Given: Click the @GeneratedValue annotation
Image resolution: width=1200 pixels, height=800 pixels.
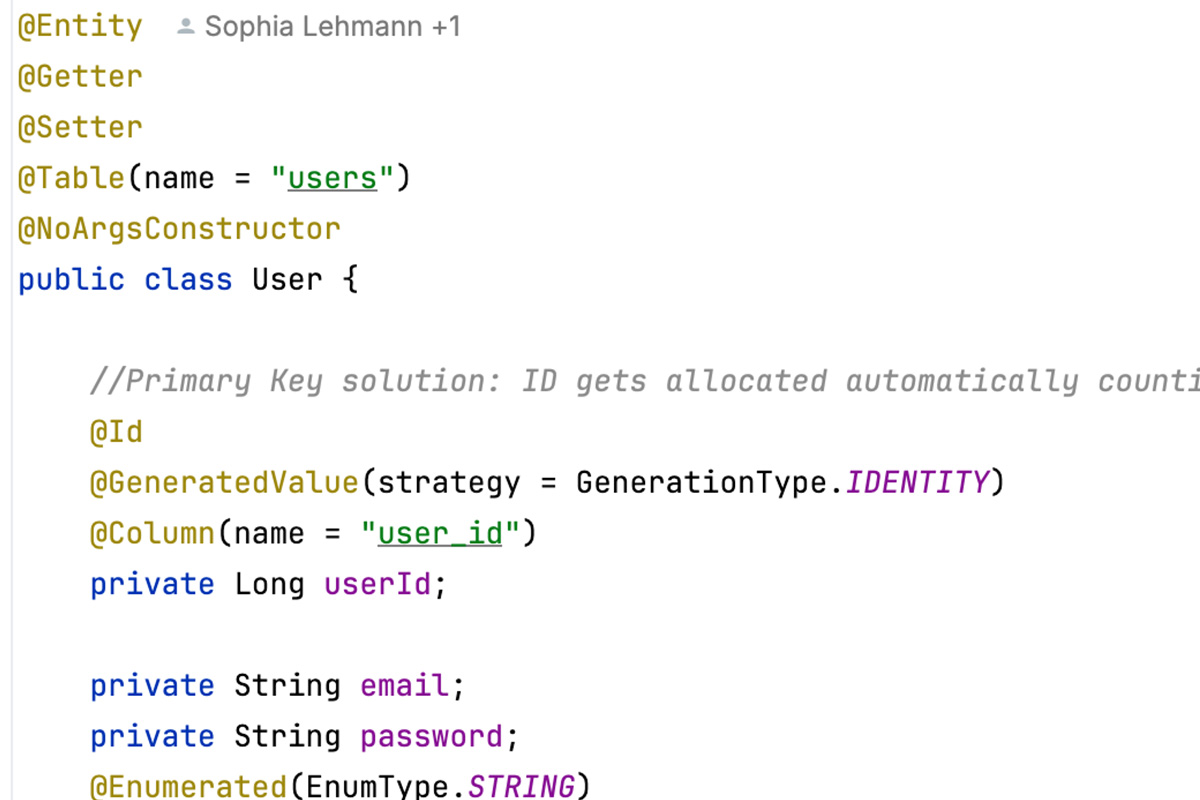Looking at the screenshot, I should coord(224,483).
